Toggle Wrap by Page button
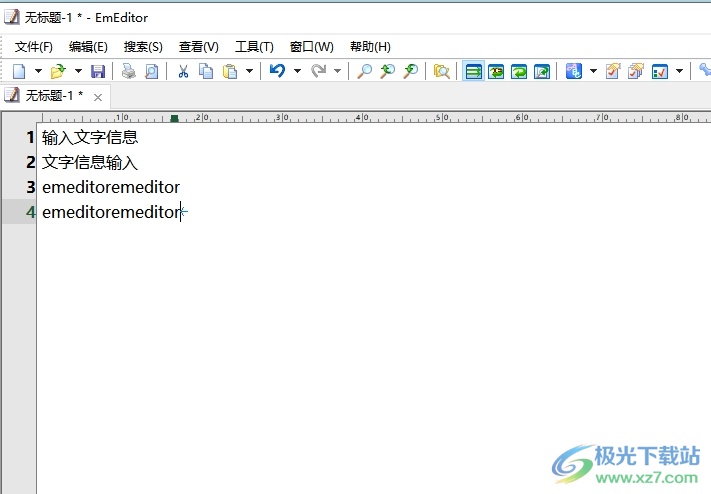The width and height of the screenshot is (711, 494). [542, 71]
